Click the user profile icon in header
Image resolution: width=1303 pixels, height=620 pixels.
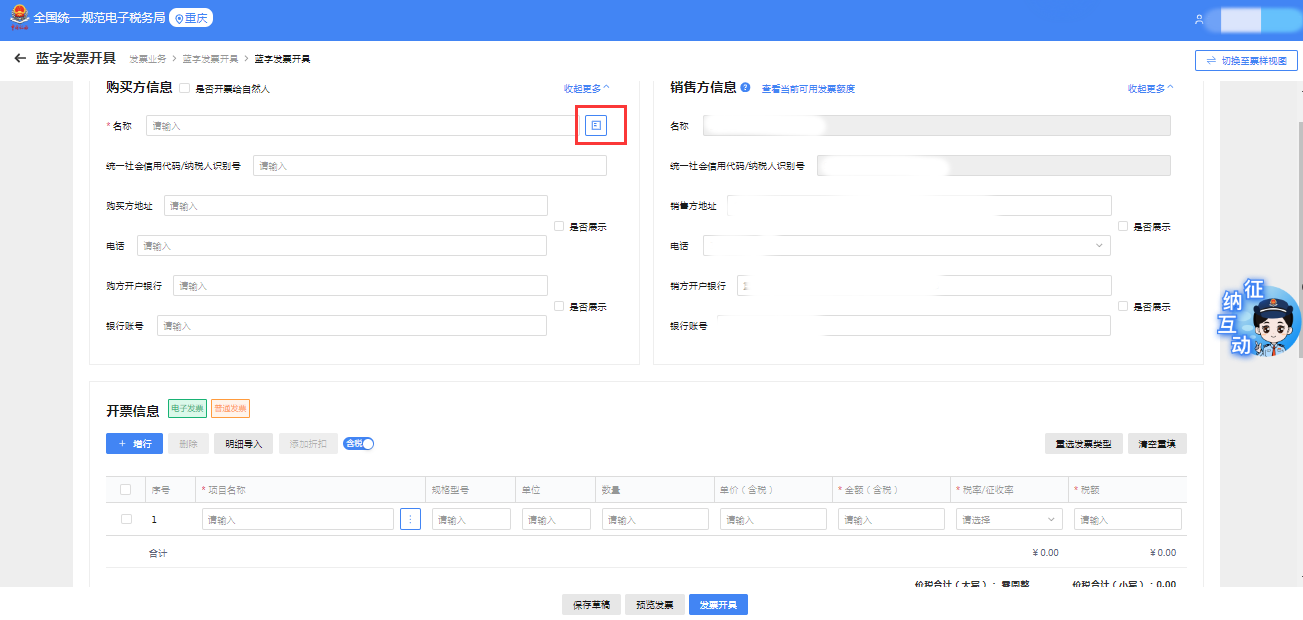click(x=1199, y=19)
